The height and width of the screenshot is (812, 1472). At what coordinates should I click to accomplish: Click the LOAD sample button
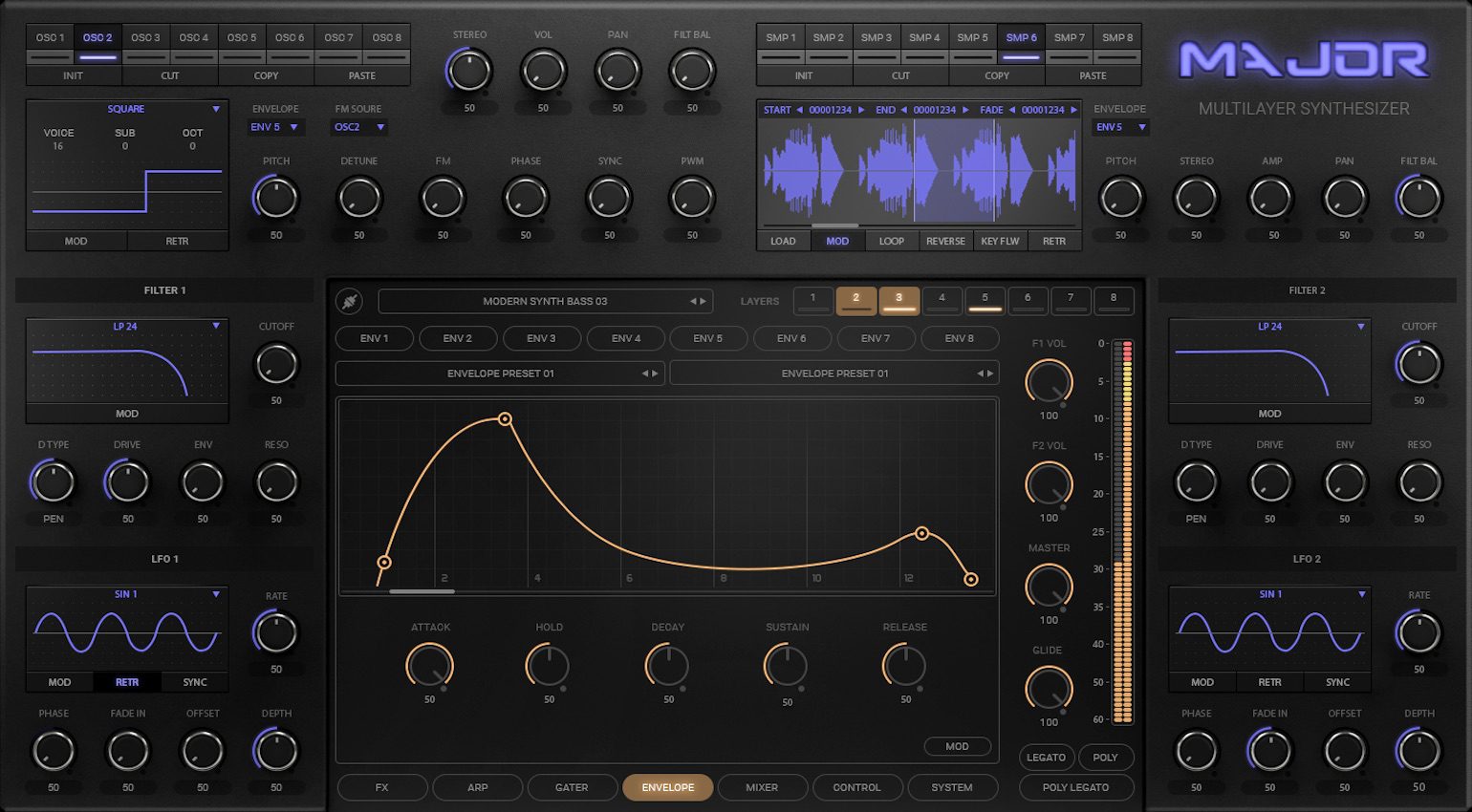783,241
